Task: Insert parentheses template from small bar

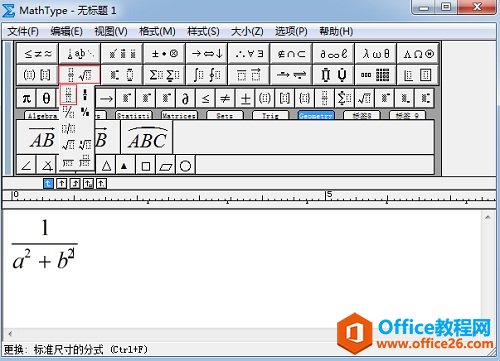Action: (x=265, y=99)
